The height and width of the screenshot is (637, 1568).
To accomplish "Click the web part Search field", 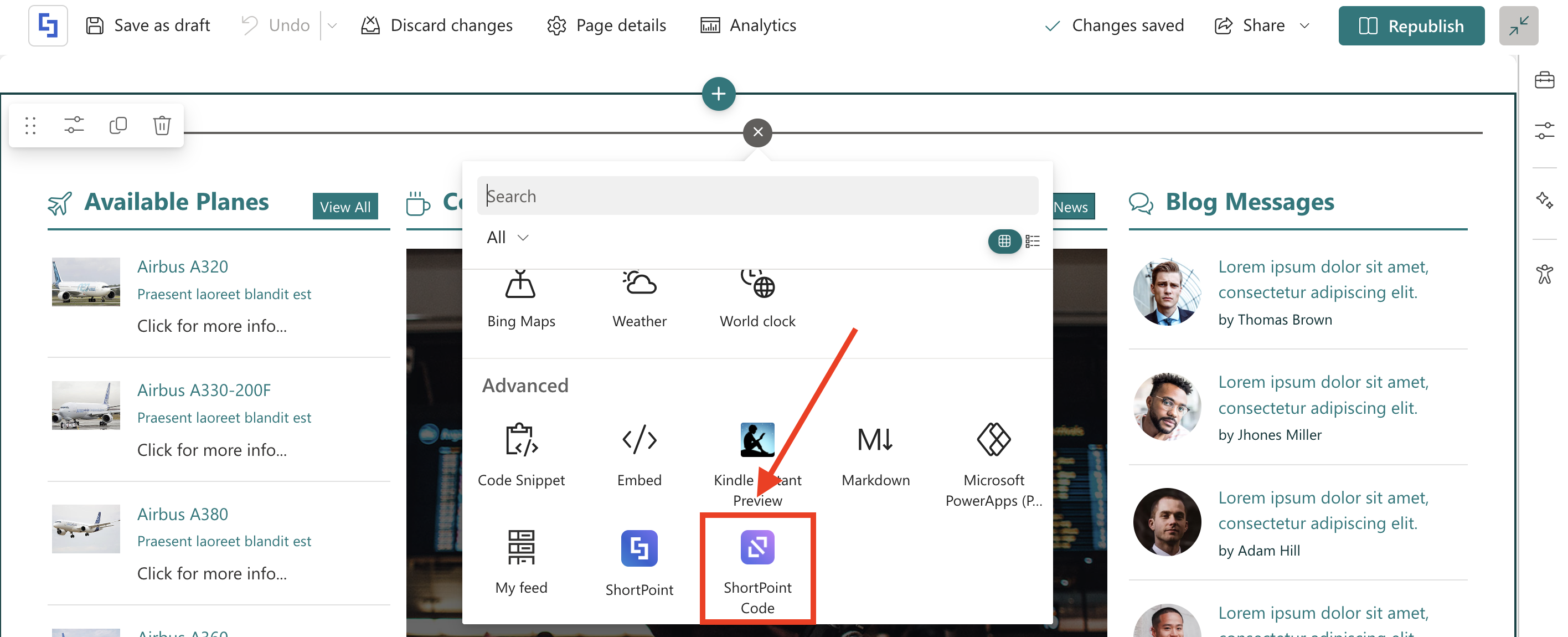I will [757, 196].
